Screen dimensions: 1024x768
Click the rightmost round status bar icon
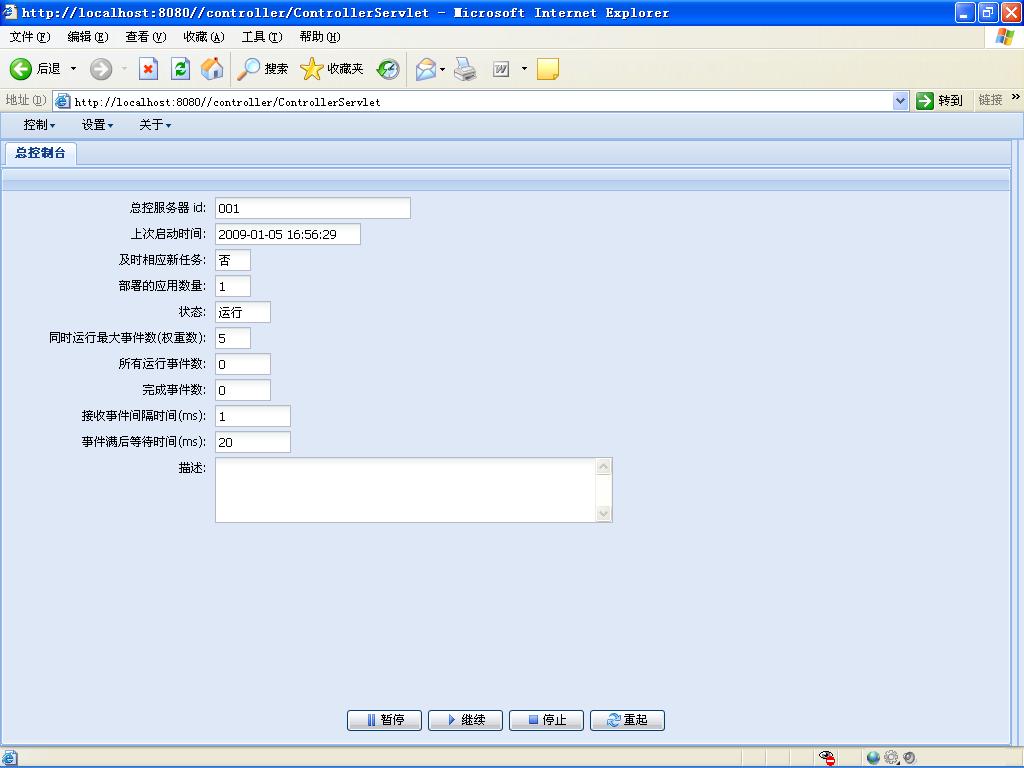click(x=909, y=758)
